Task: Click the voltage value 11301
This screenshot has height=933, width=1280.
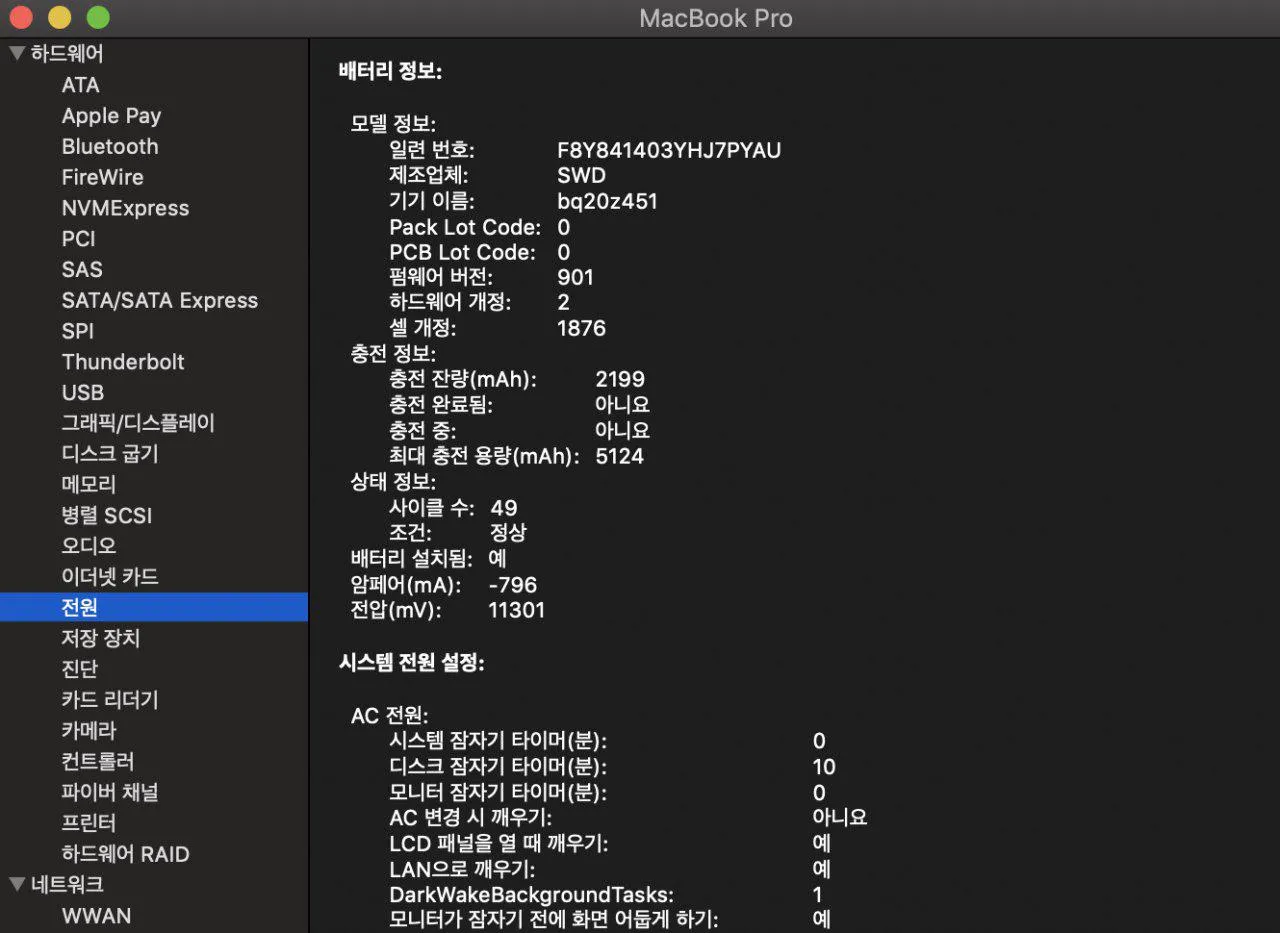Action: (517, 610)
